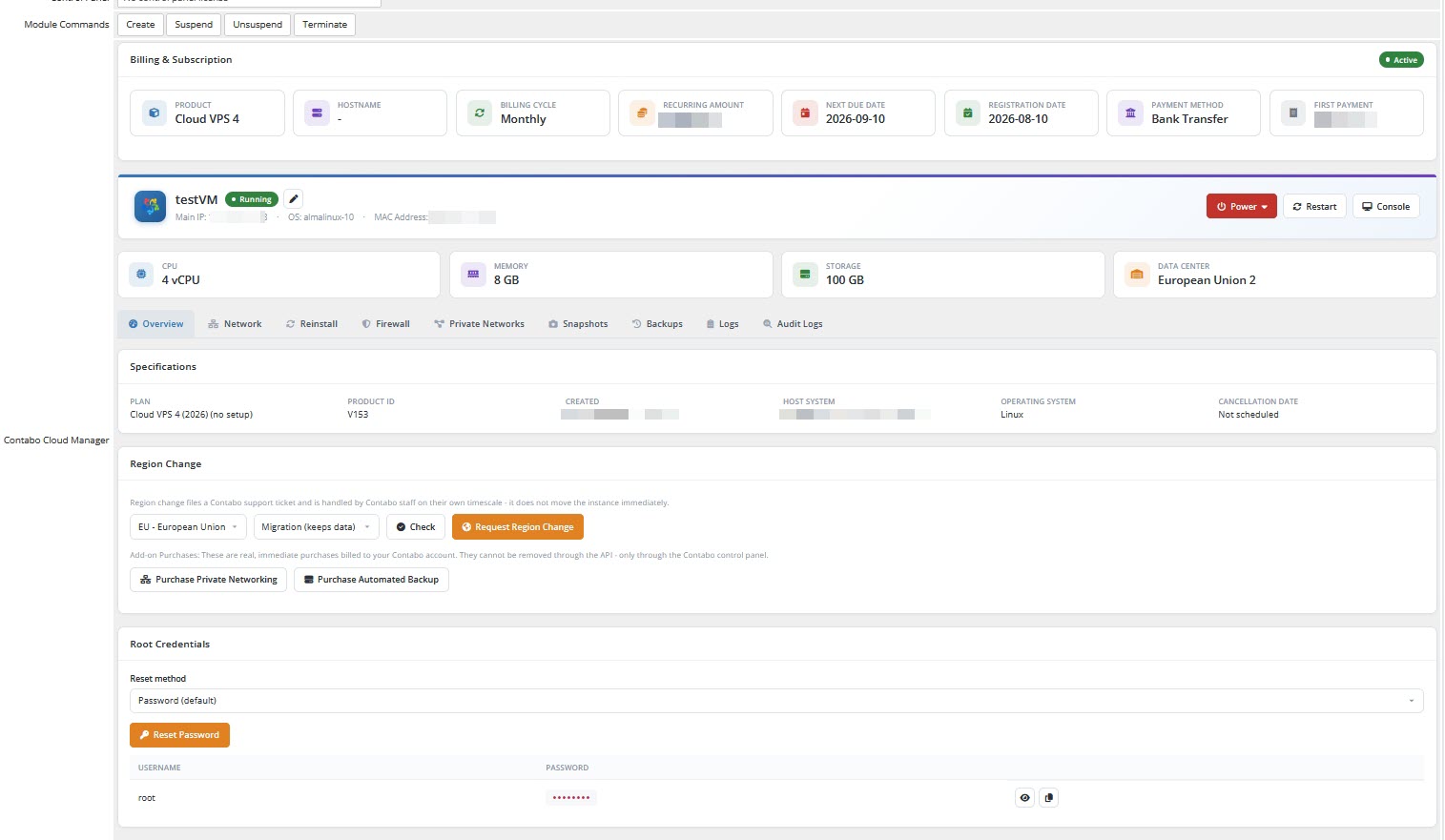This screenshot has width=1445, height=840.
Task: Click the Request Region Change button
Action: click(x=518, y=527)
